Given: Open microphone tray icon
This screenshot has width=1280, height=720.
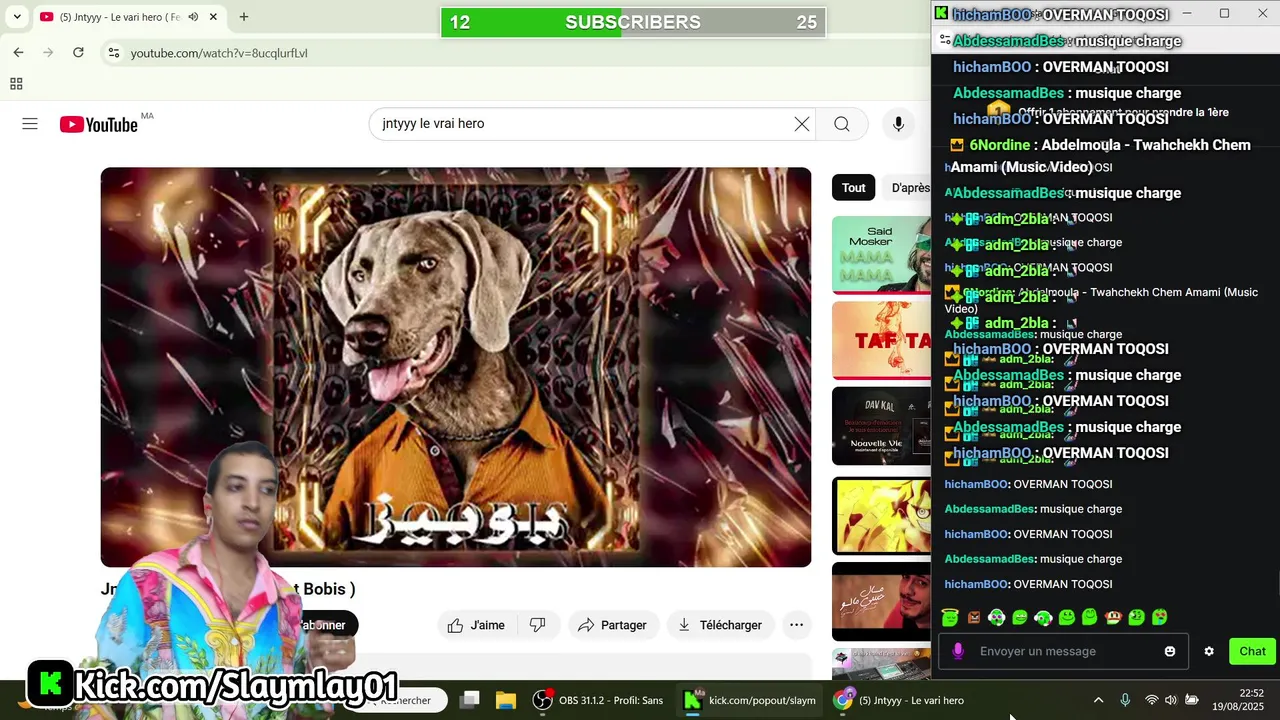Looking at the screenshot, I should [x=1125, y=700].
